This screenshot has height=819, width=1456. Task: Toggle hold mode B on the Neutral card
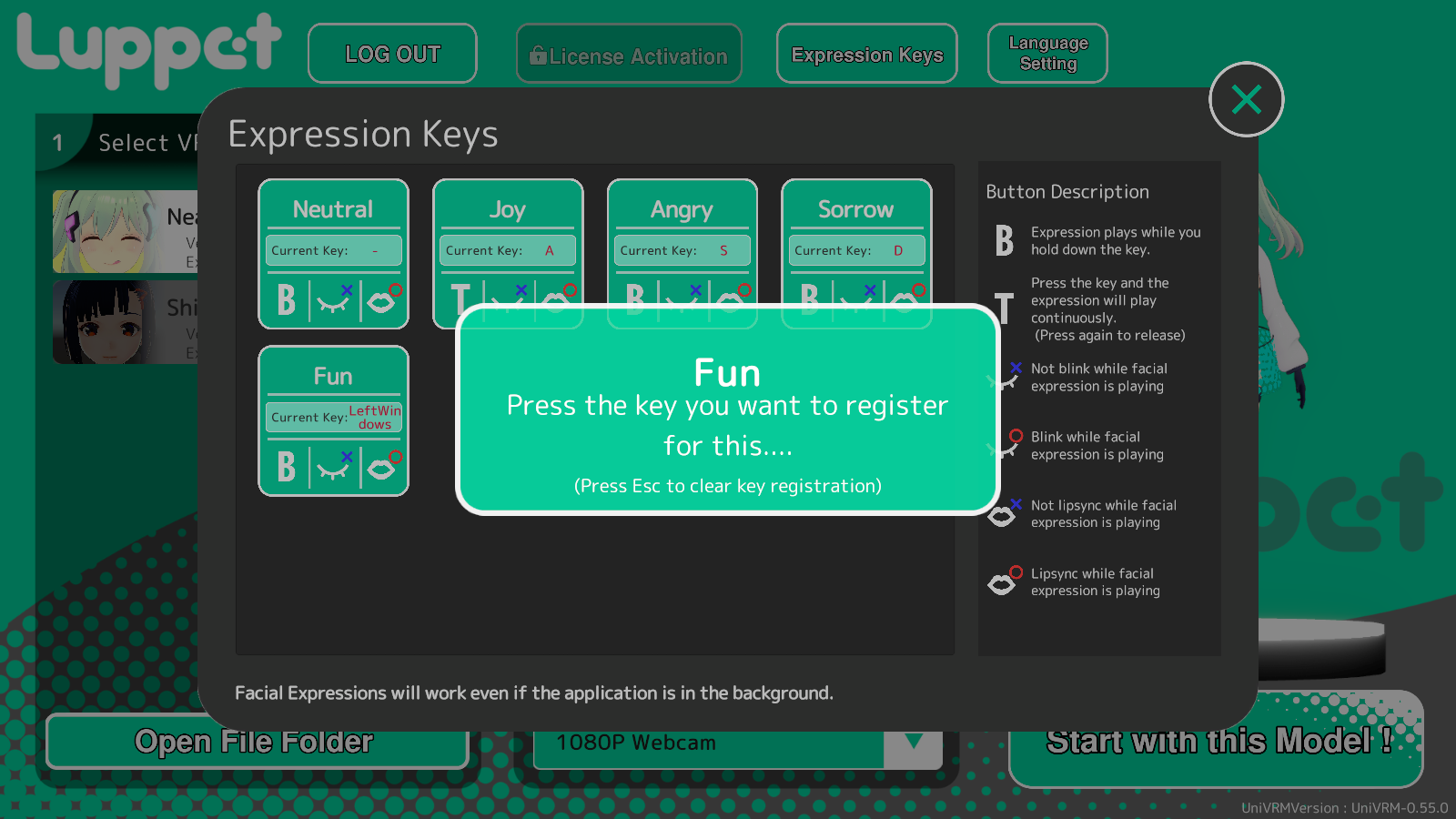(x=287, y=299)
